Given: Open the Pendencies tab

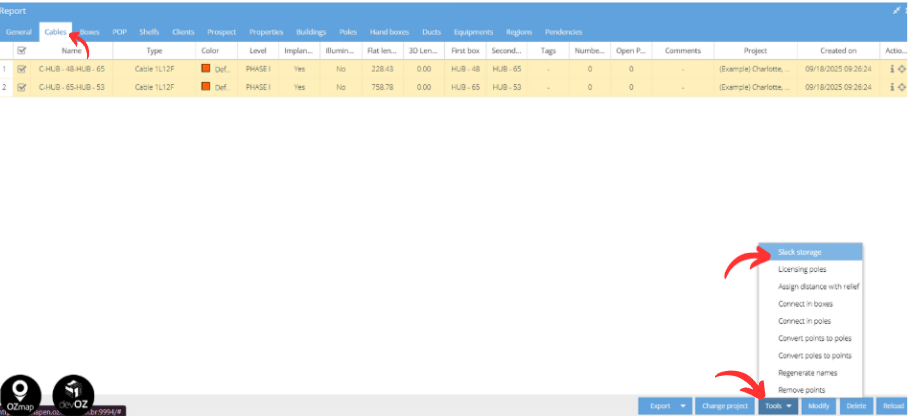Looking at the screenshot, I should (563, 32).
